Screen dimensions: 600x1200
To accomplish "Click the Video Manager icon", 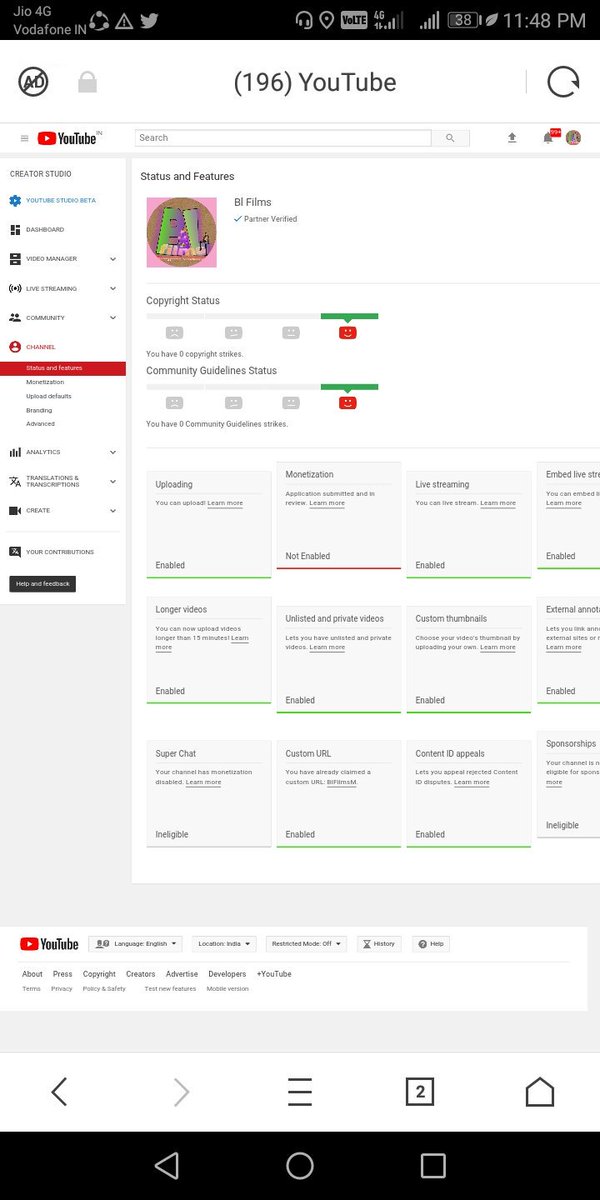I will pyautogui.click(x=15, y=259).
